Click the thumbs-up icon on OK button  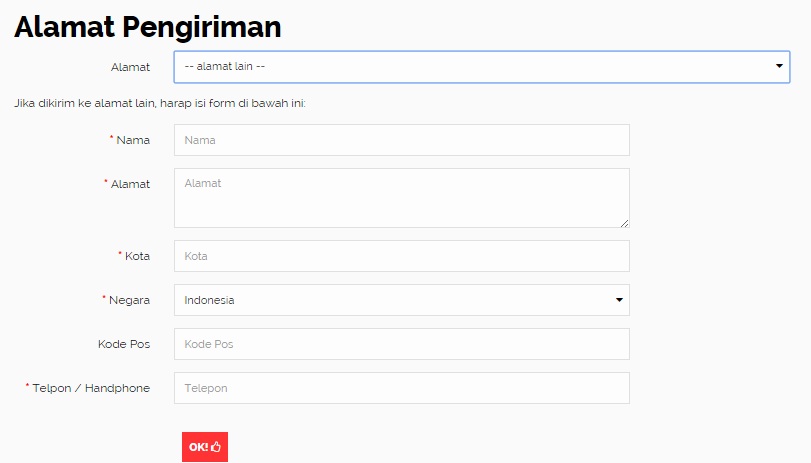[x=216, y=447]
